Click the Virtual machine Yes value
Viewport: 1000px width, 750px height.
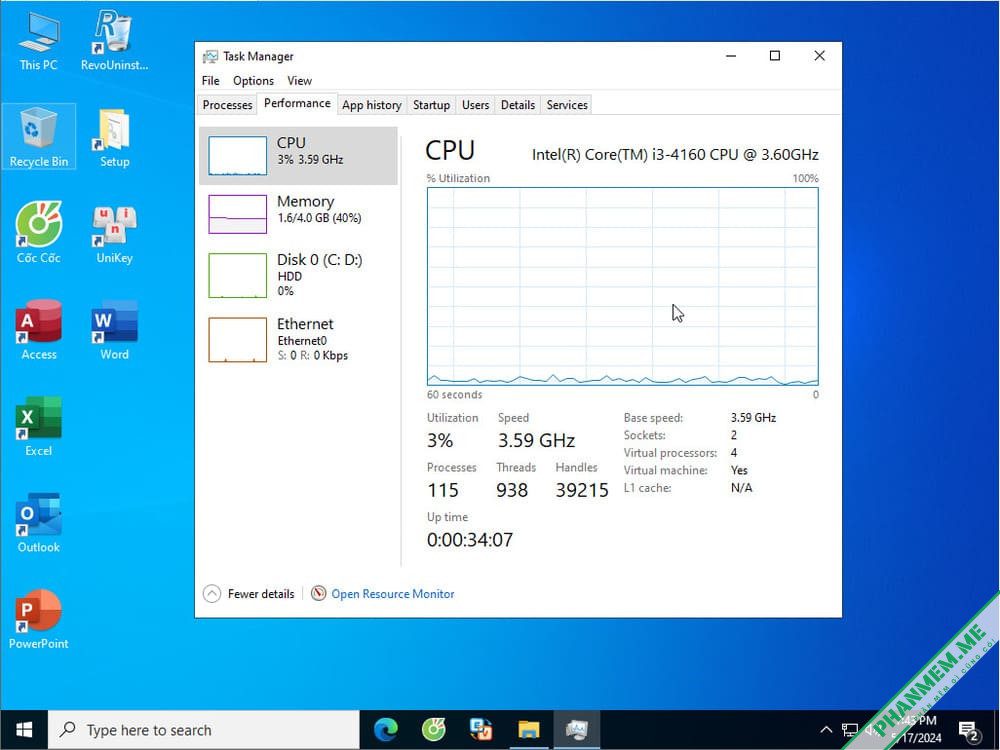click(739, 470)
